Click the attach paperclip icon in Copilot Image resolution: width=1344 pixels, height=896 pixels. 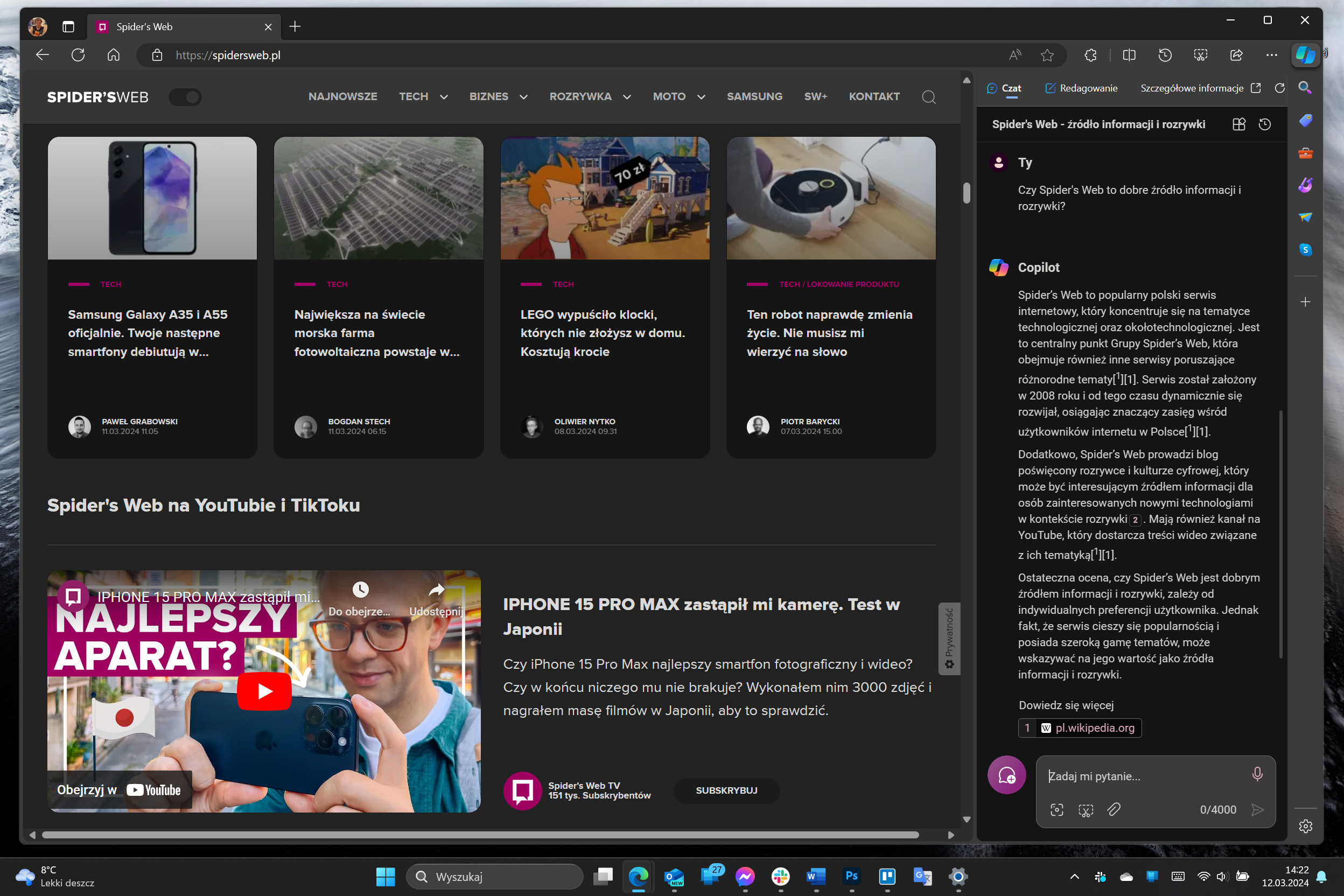1114,809
